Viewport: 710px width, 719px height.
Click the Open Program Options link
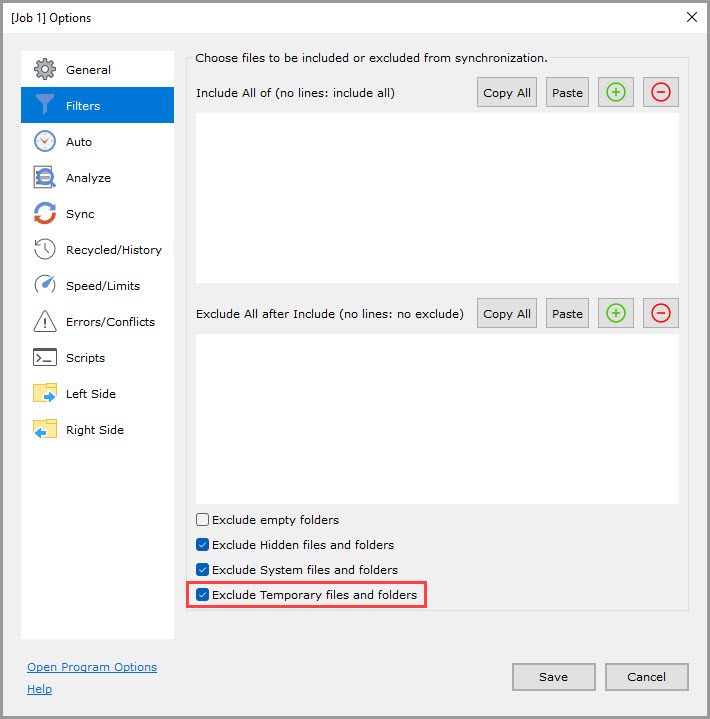tap(92, 667)
